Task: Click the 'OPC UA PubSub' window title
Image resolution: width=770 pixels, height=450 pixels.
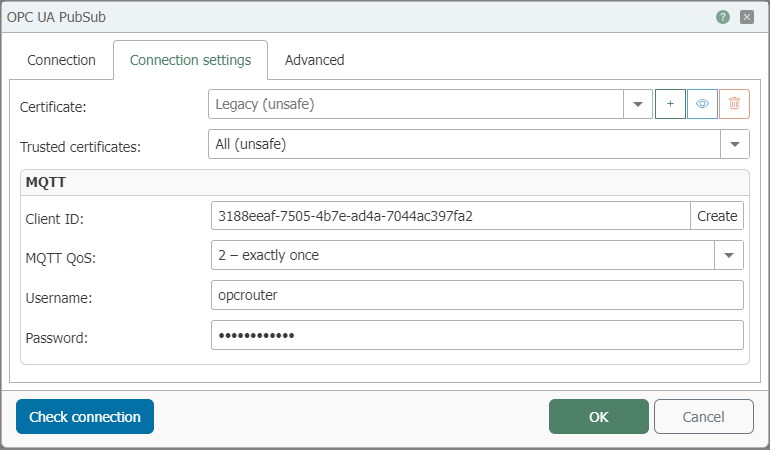Action: click(x=56, y=17)
